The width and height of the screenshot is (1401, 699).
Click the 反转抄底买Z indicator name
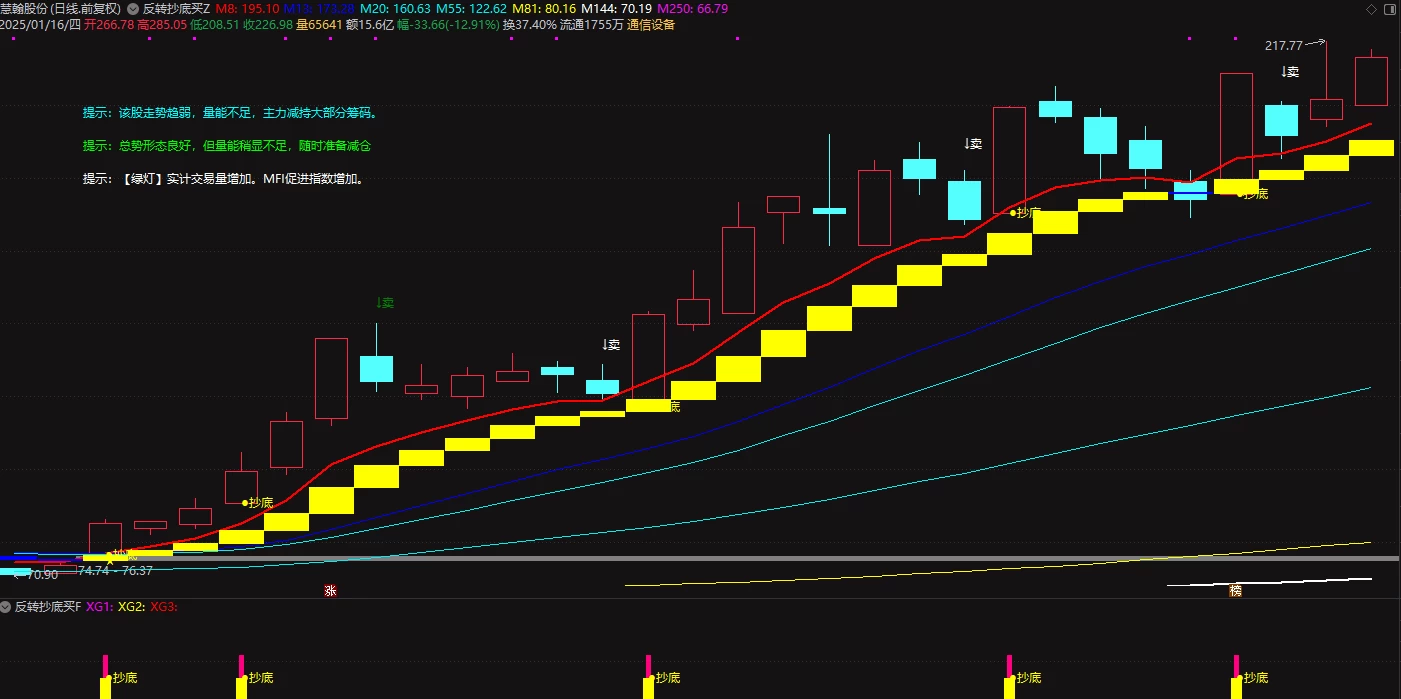[177, 8]
